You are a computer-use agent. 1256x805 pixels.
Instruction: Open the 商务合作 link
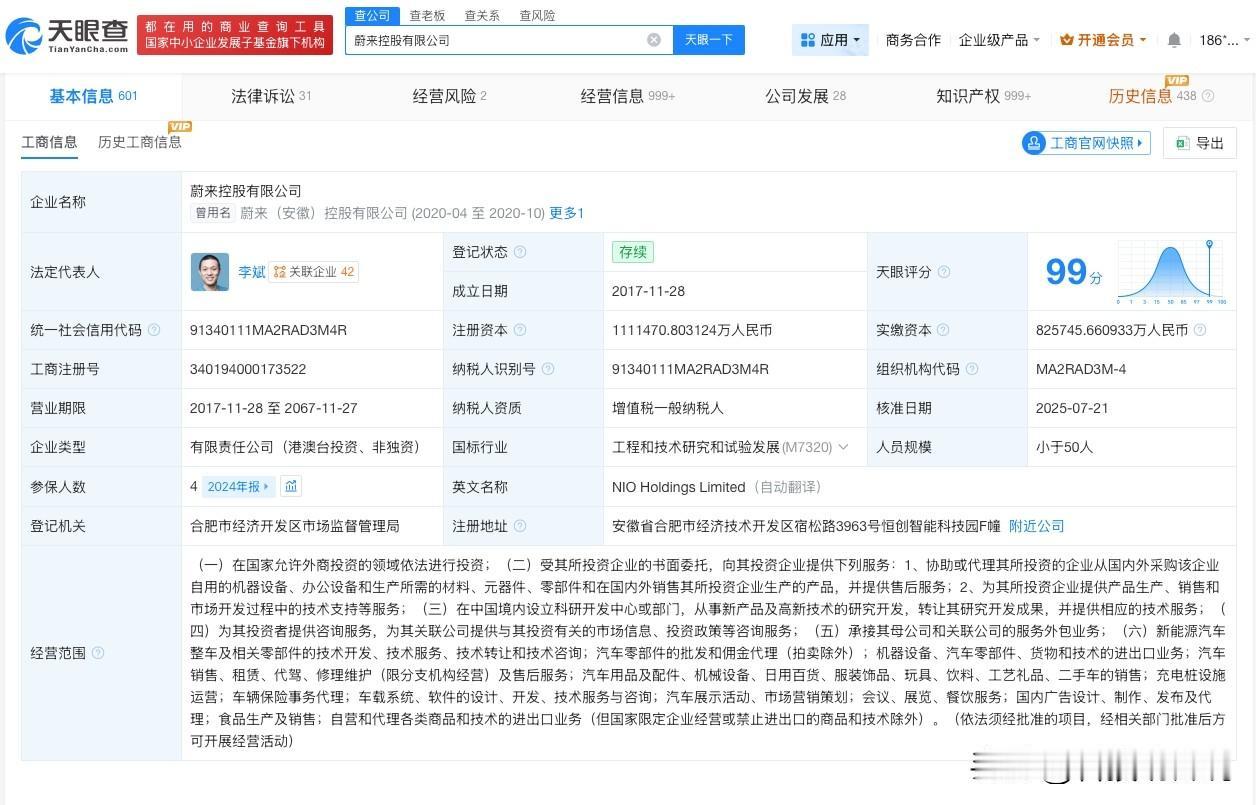click(913, 40)
